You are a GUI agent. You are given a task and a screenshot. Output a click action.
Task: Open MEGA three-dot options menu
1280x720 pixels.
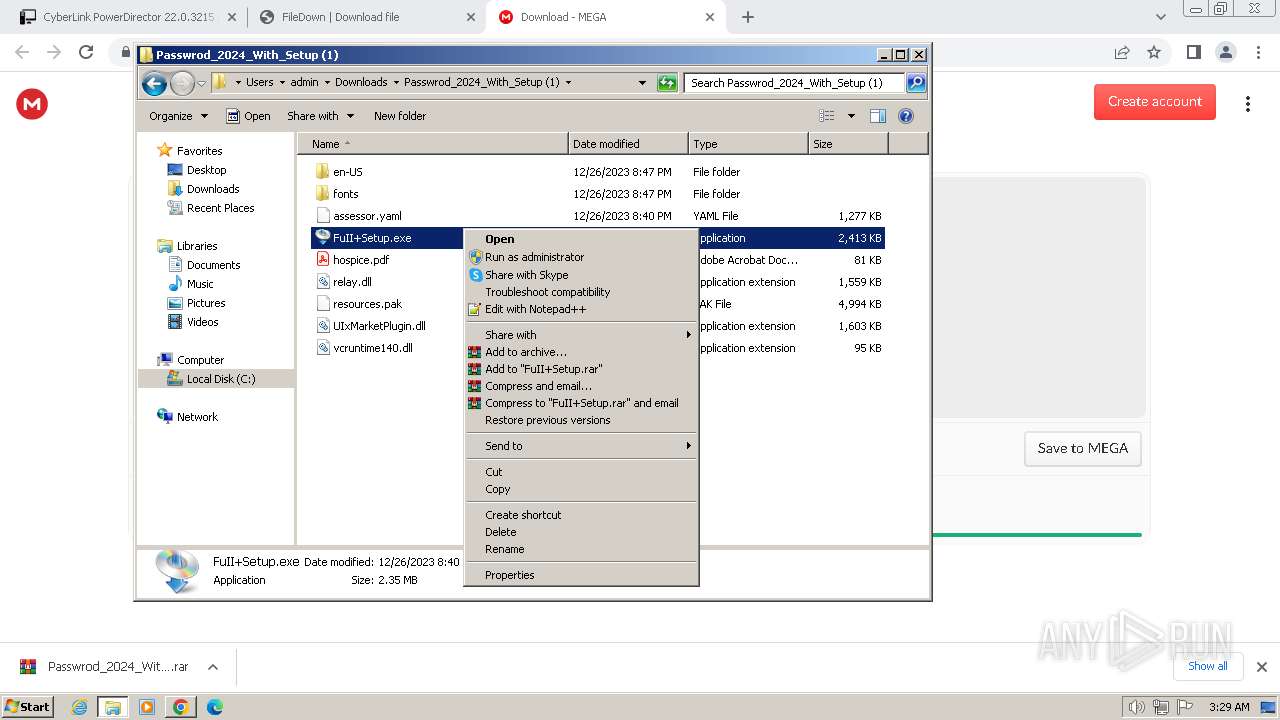[x=1247, y=103]
